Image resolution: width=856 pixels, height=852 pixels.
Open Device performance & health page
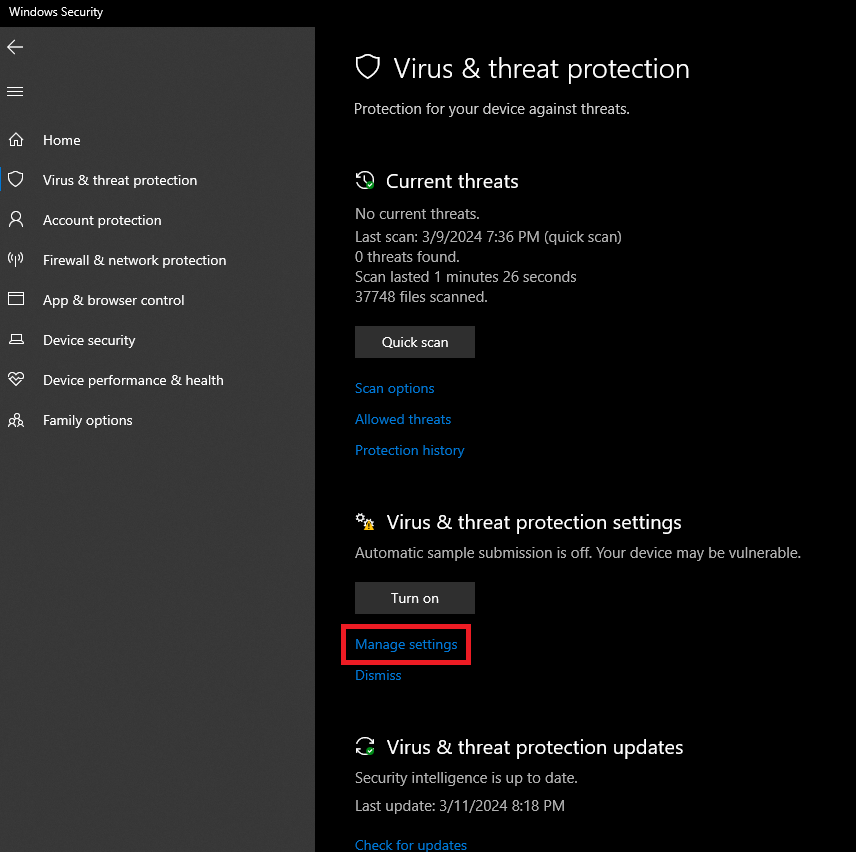tap(133, 380)
